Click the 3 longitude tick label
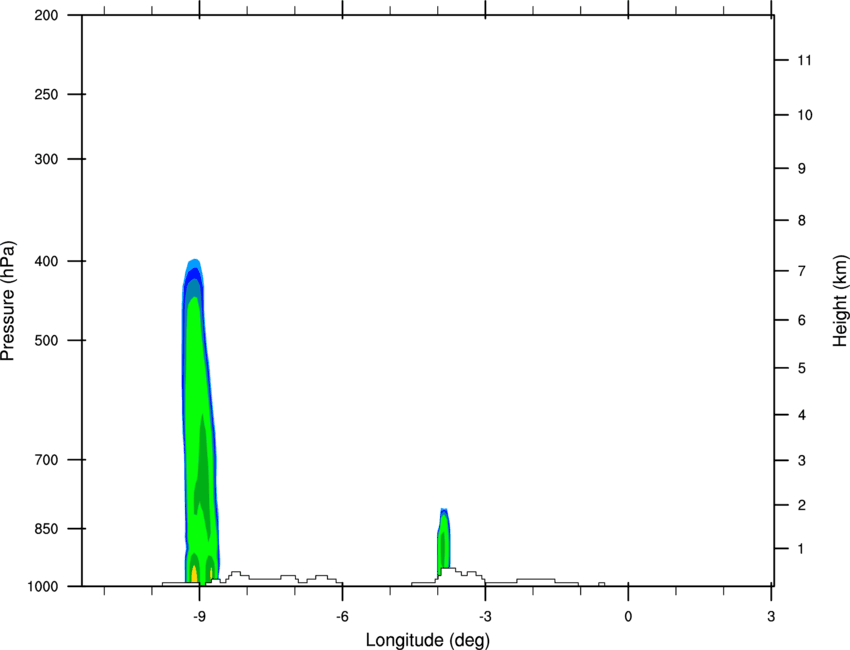 771,617
